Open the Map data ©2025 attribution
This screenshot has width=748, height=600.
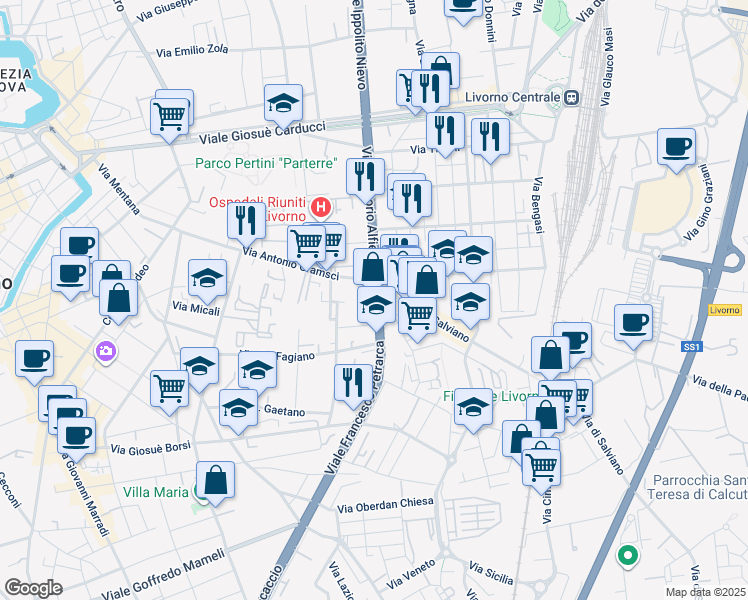coord(705,592)
